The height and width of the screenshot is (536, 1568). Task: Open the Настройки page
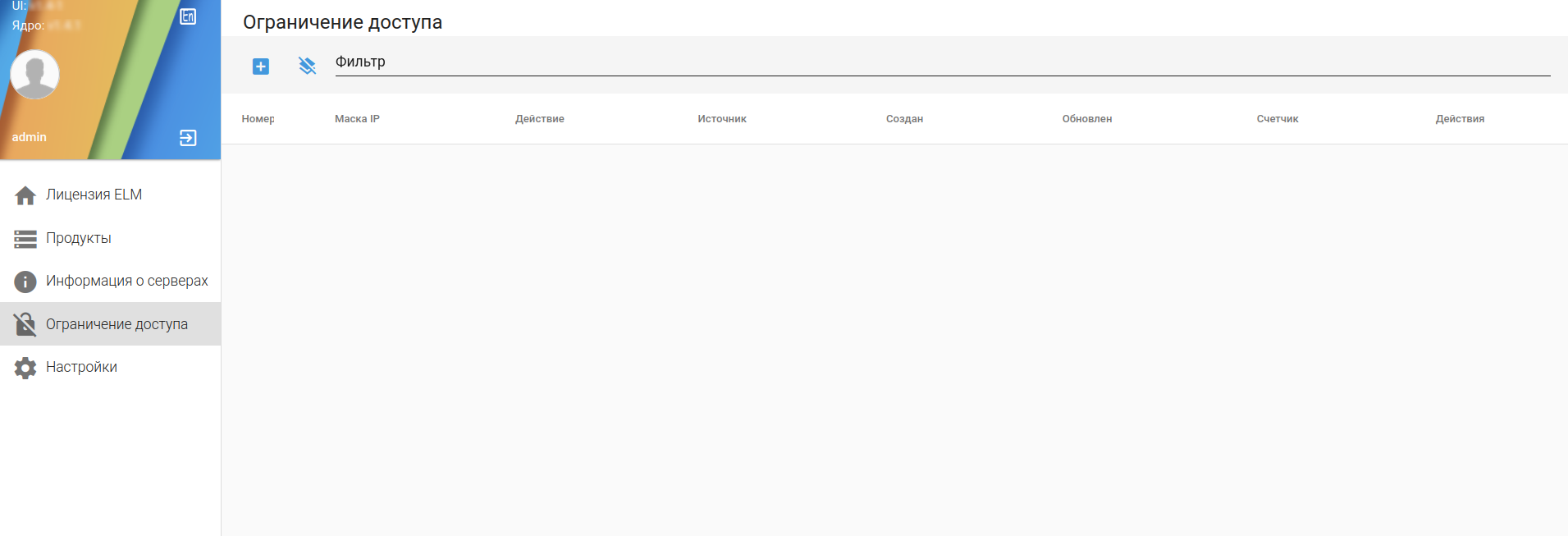tap(110, 367)
